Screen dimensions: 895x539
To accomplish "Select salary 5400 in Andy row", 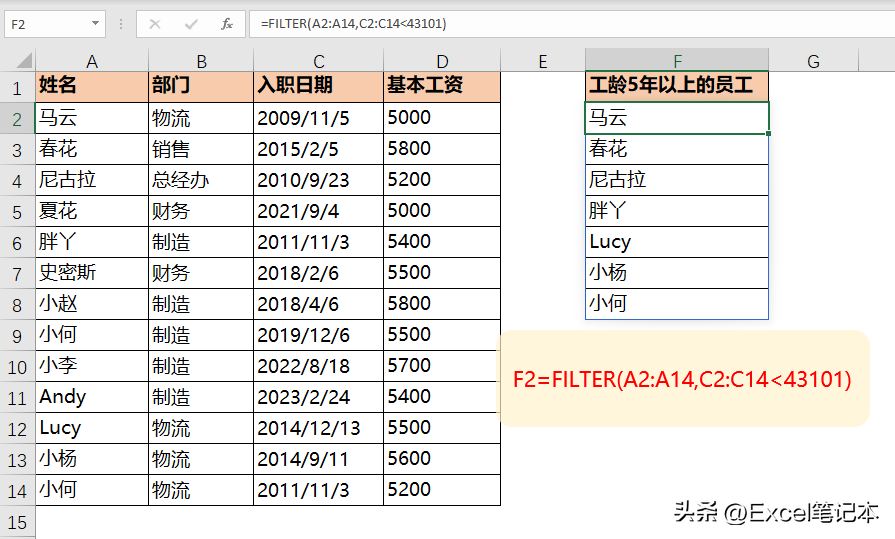I will point(442,396).
